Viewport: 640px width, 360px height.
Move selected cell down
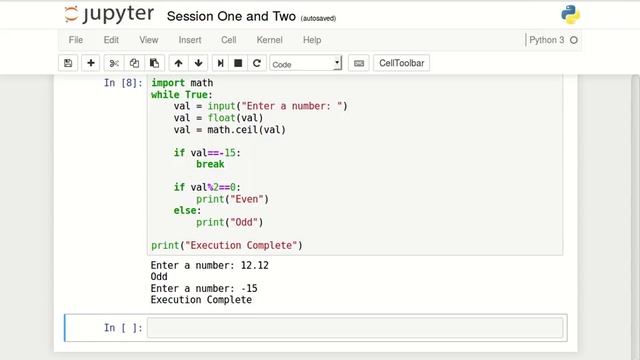(198, 63)
